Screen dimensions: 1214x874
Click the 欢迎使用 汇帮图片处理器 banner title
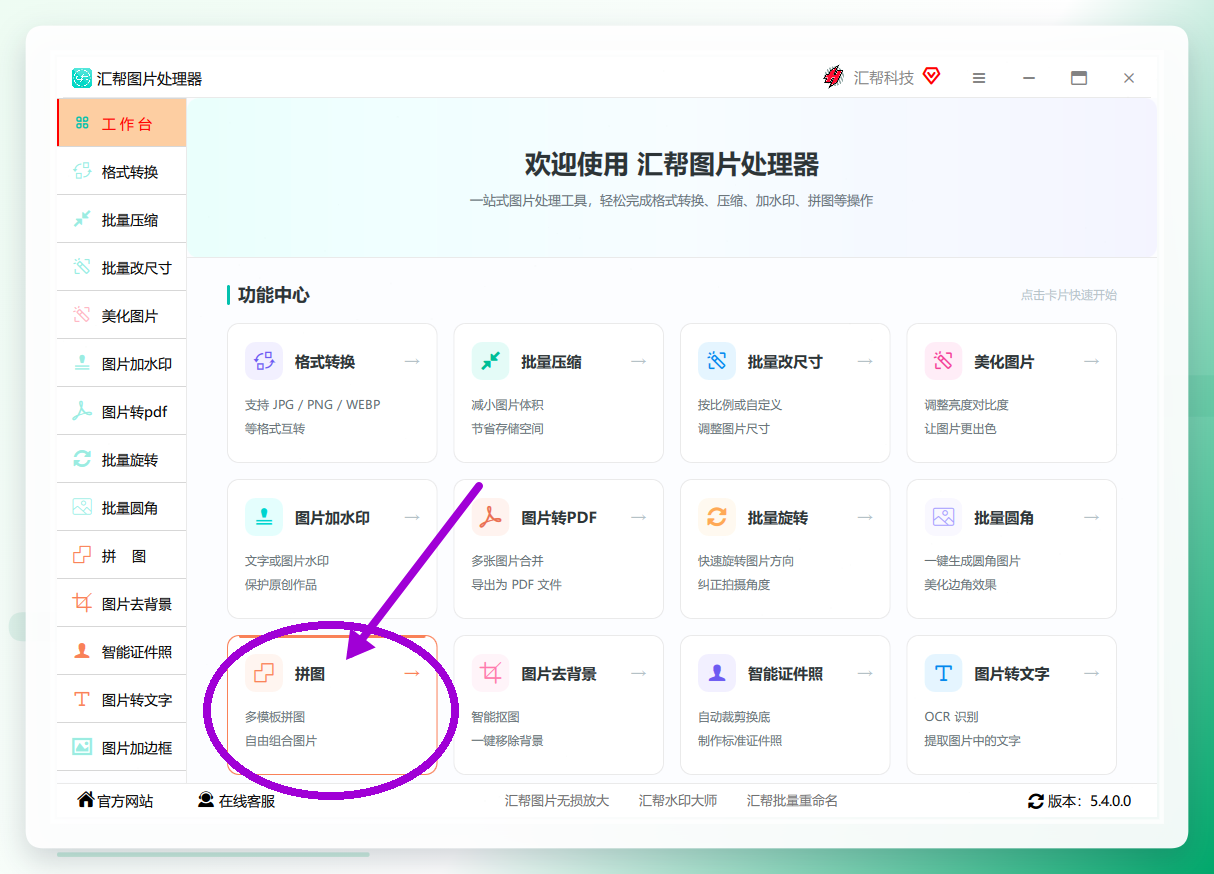[x=672, y=165]
